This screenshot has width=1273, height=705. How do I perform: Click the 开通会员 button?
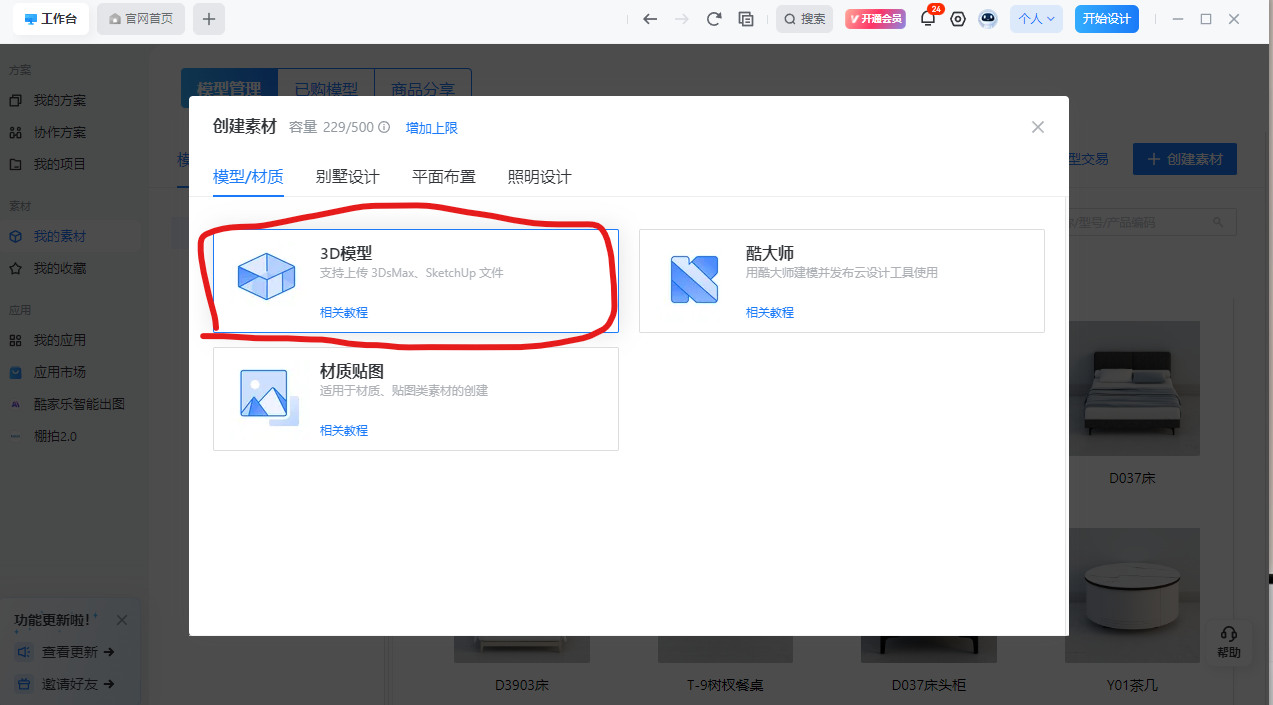[x=876, y=19]
